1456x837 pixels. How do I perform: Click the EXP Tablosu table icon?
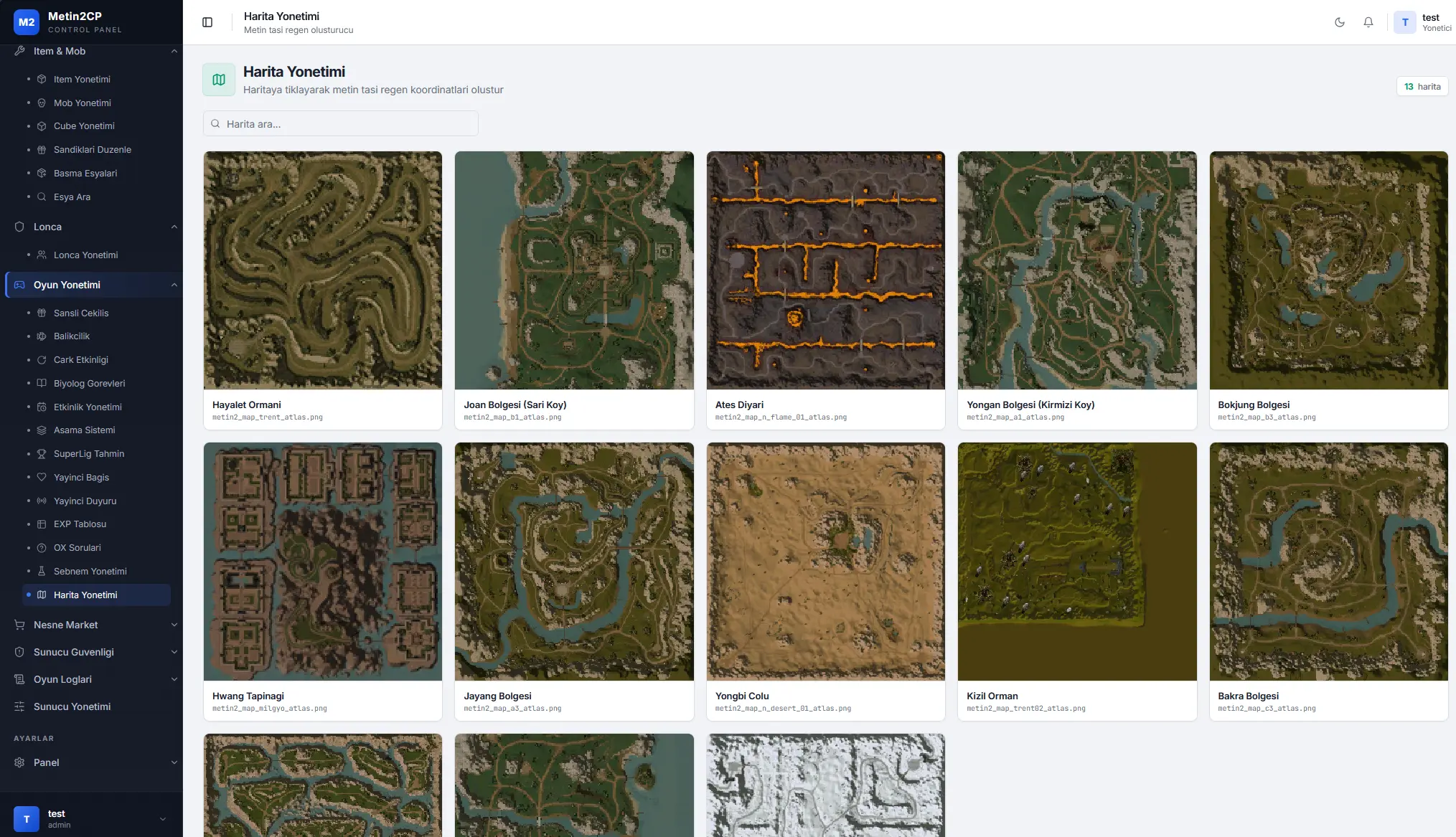tap(42, 524)
